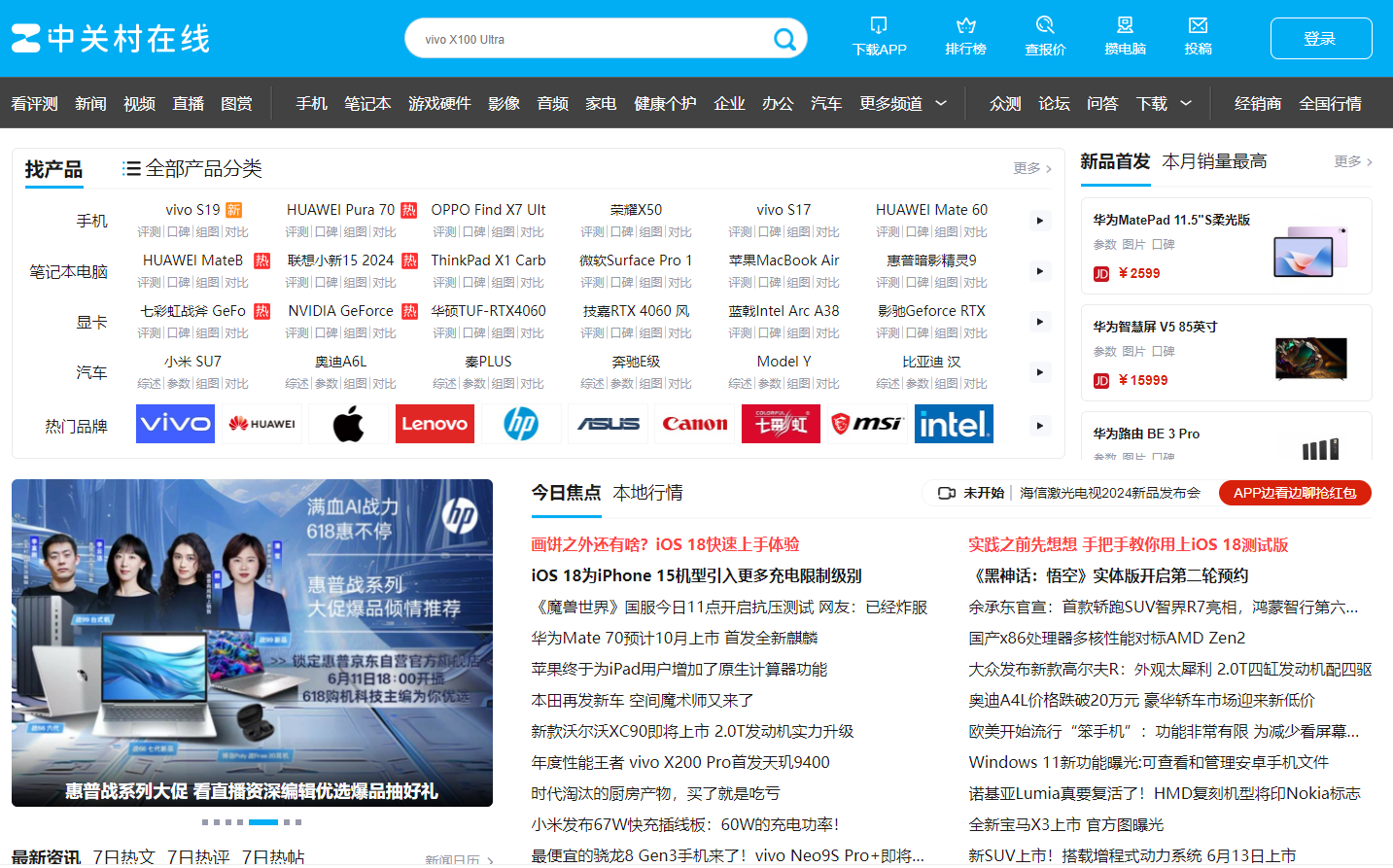The width and height of the screenshot is (1393, 868).
Task: Open the 华为MatePad 11.5 tablet thumbnail
Action: click(1310, 252)
